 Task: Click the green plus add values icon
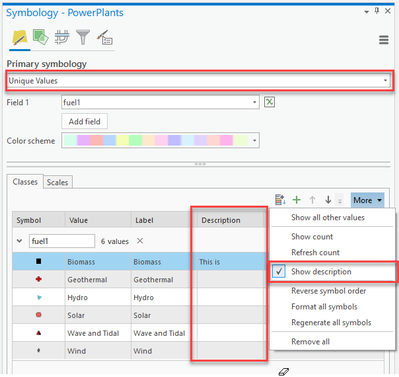[x=296, y=200]
